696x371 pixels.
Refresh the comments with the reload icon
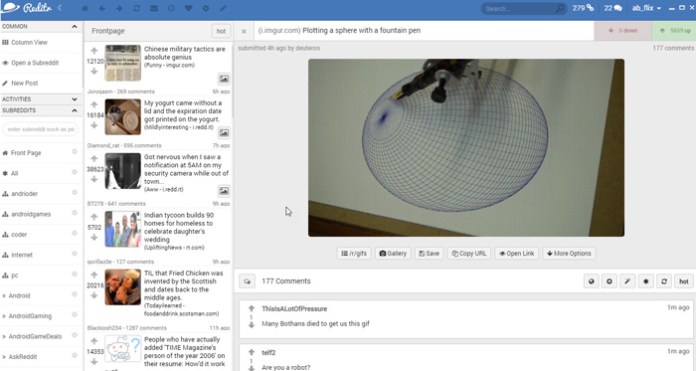664,281
